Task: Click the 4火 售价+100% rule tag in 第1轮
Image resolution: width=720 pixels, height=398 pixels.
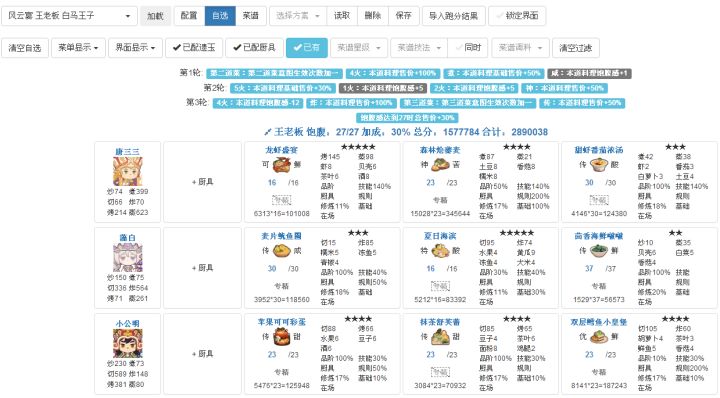Action: coord(393,73)
